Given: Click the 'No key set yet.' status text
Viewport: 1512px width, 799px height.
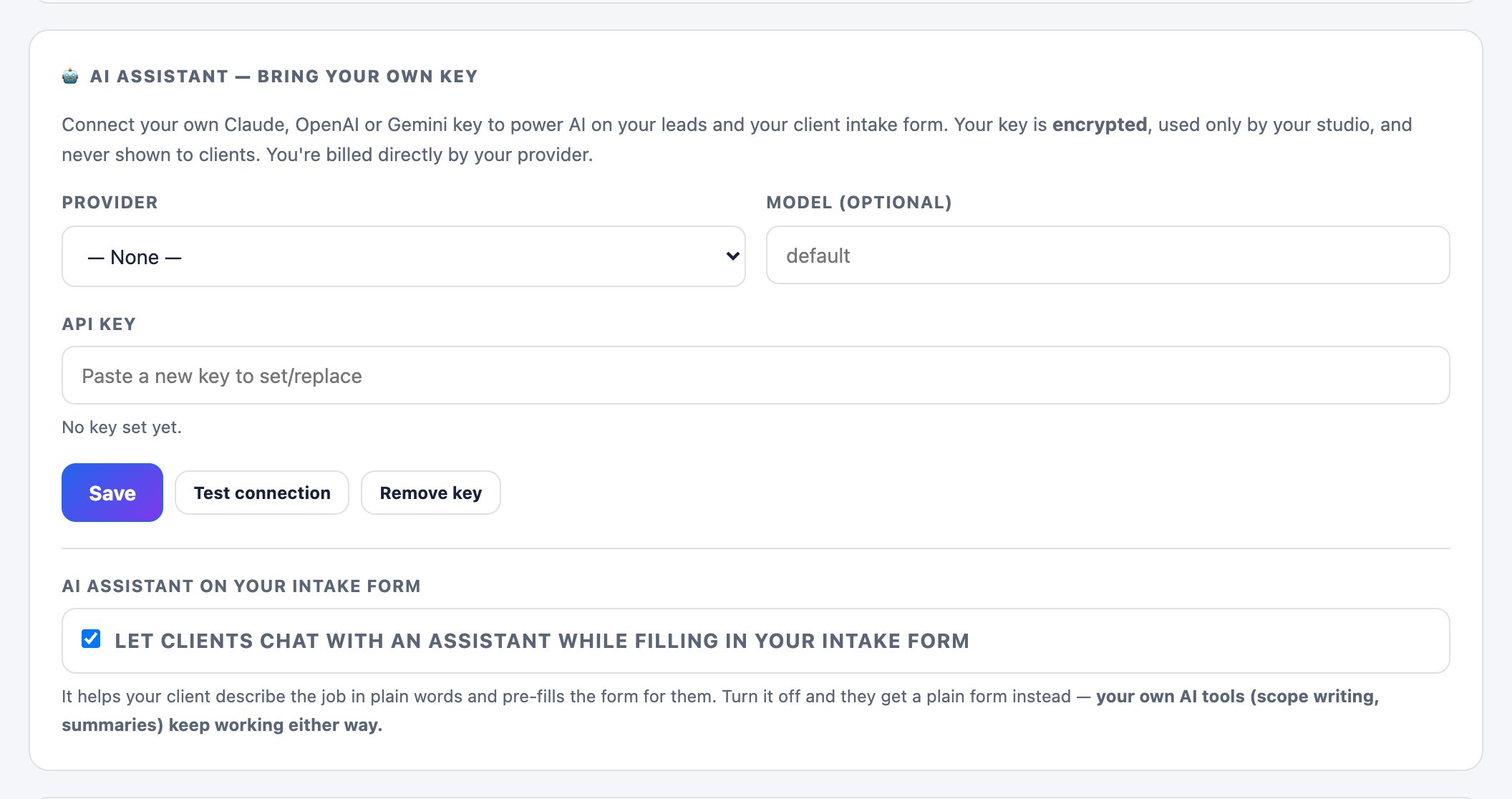Looking at the screenshot, I should pos(122,427).
